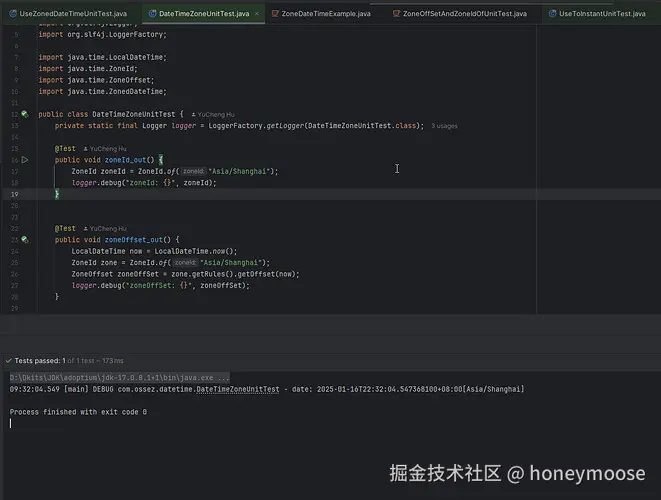
Task: Click the zoneId inlay hint on line 17
Action: click(193, 172)
